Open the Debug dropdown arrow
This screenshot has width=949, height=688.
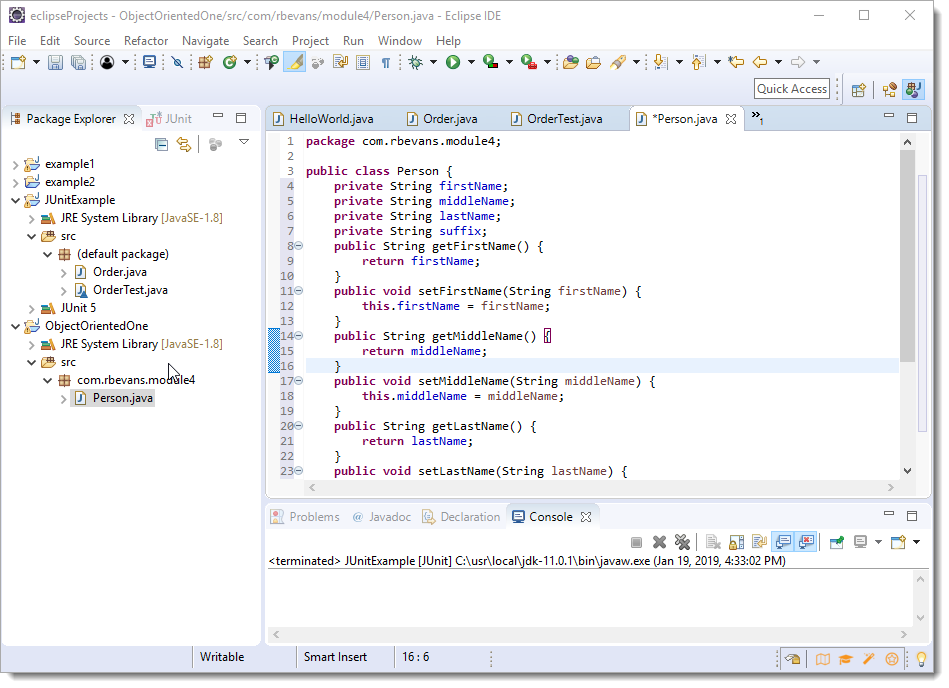433,62
